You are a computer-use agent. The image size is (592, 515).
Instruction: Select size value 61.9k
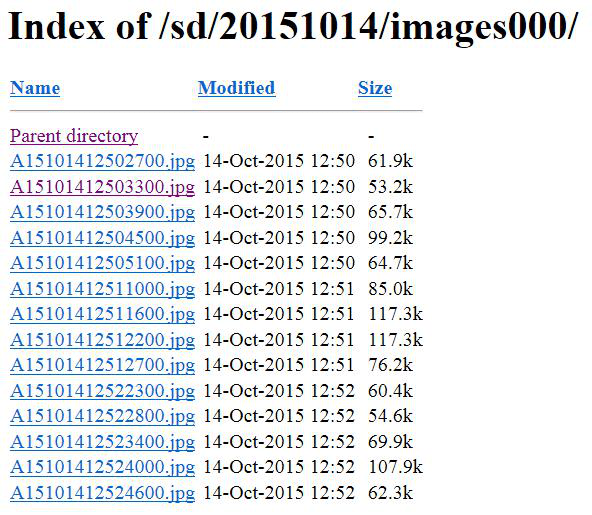390,161
